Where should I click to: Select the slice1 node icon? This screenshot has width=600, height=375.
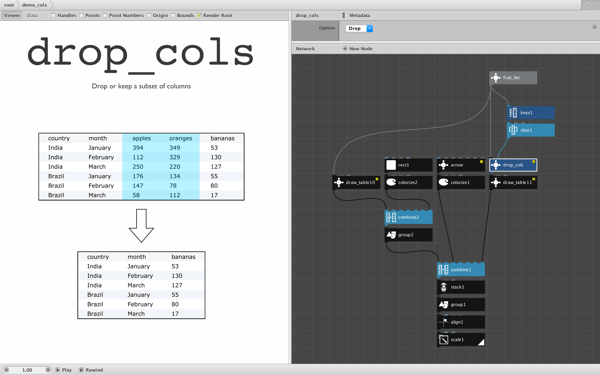pyautogui.click(x=513, y=130)
